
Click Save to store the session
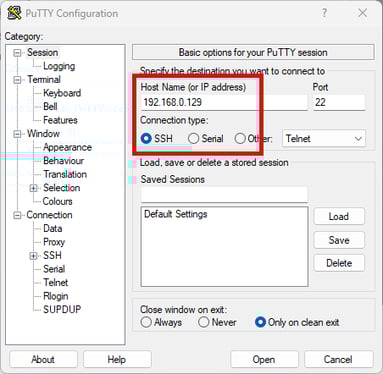(x=339, y=240)
